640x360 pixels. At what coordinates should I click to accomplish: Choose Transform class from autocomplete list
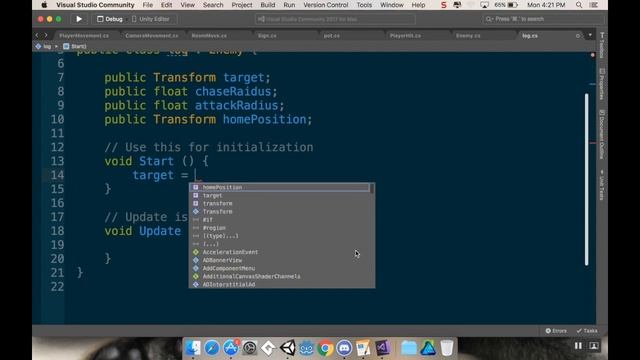point(279,211)
